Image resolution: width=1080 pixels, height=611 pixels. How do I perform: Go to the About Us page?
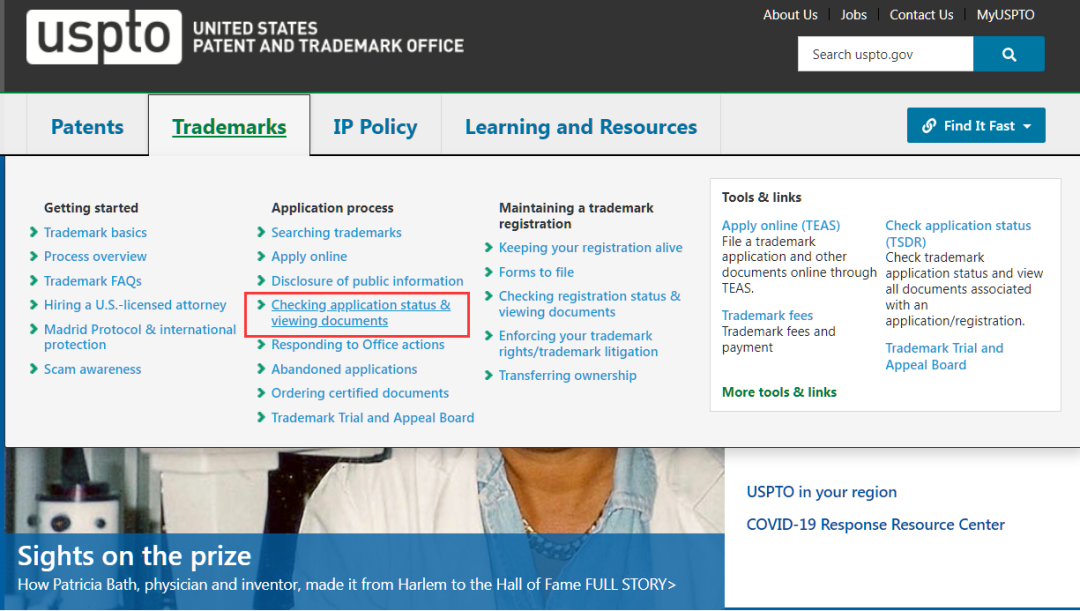(790, 15)
